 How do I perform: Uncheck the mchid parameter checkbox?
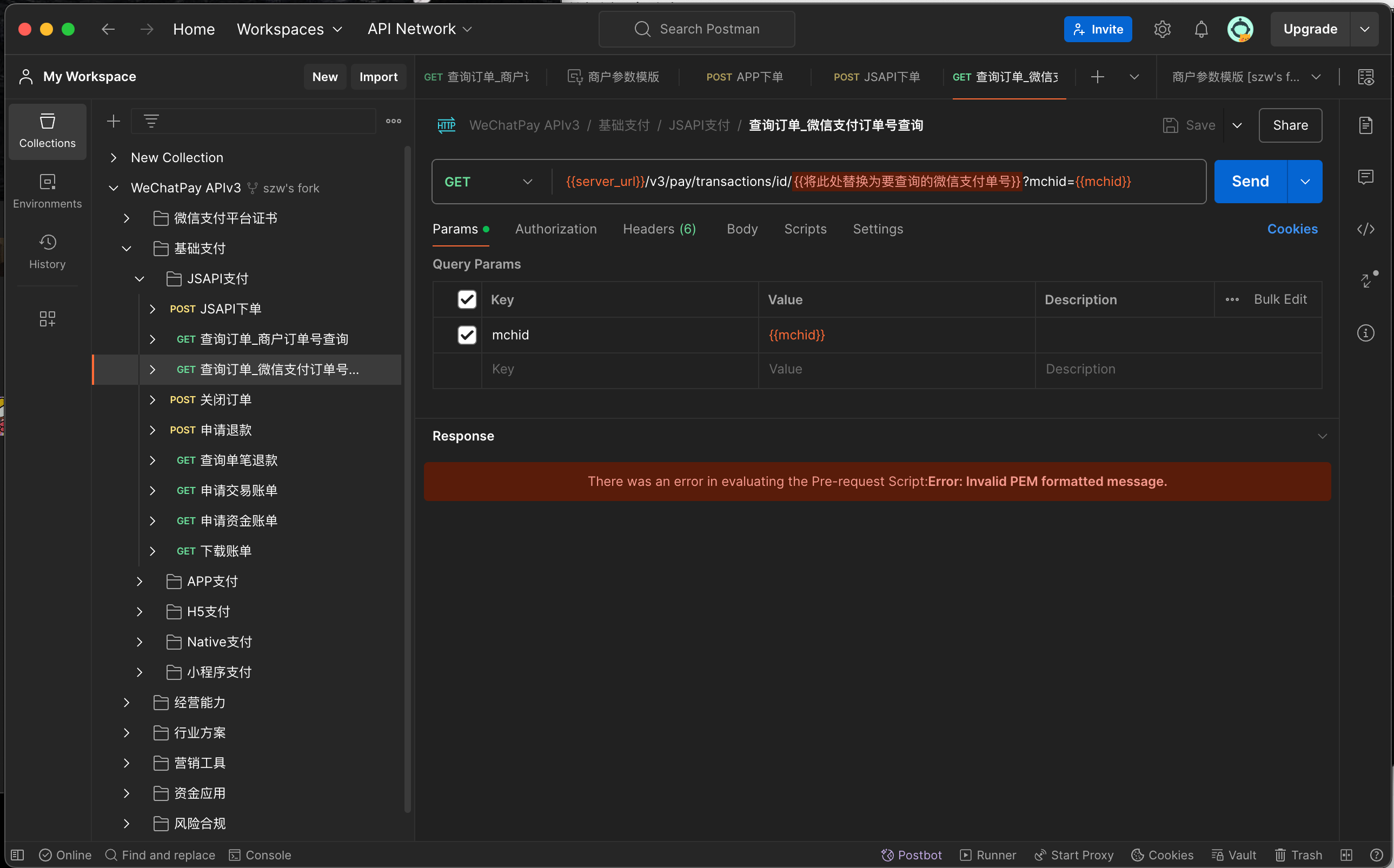(x=467, y=335)
